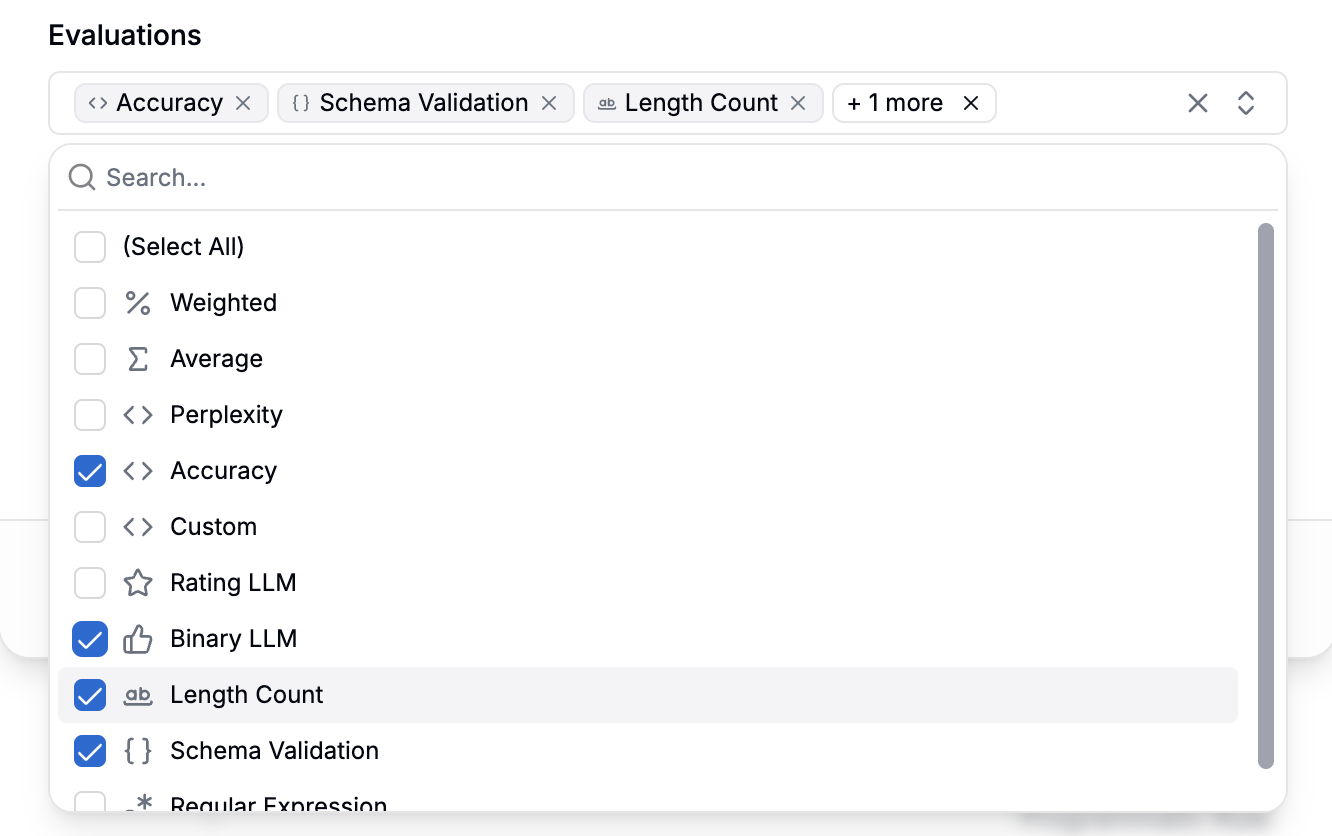Remove the Accuracy chip with its X
This screenshot has height=836, width=1332.
tap(243, 102)
